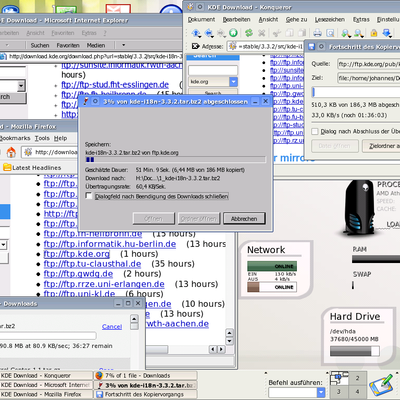Open the Befehl ausführen dropdown
Viewport: 400px width, 400px height.
321,392
